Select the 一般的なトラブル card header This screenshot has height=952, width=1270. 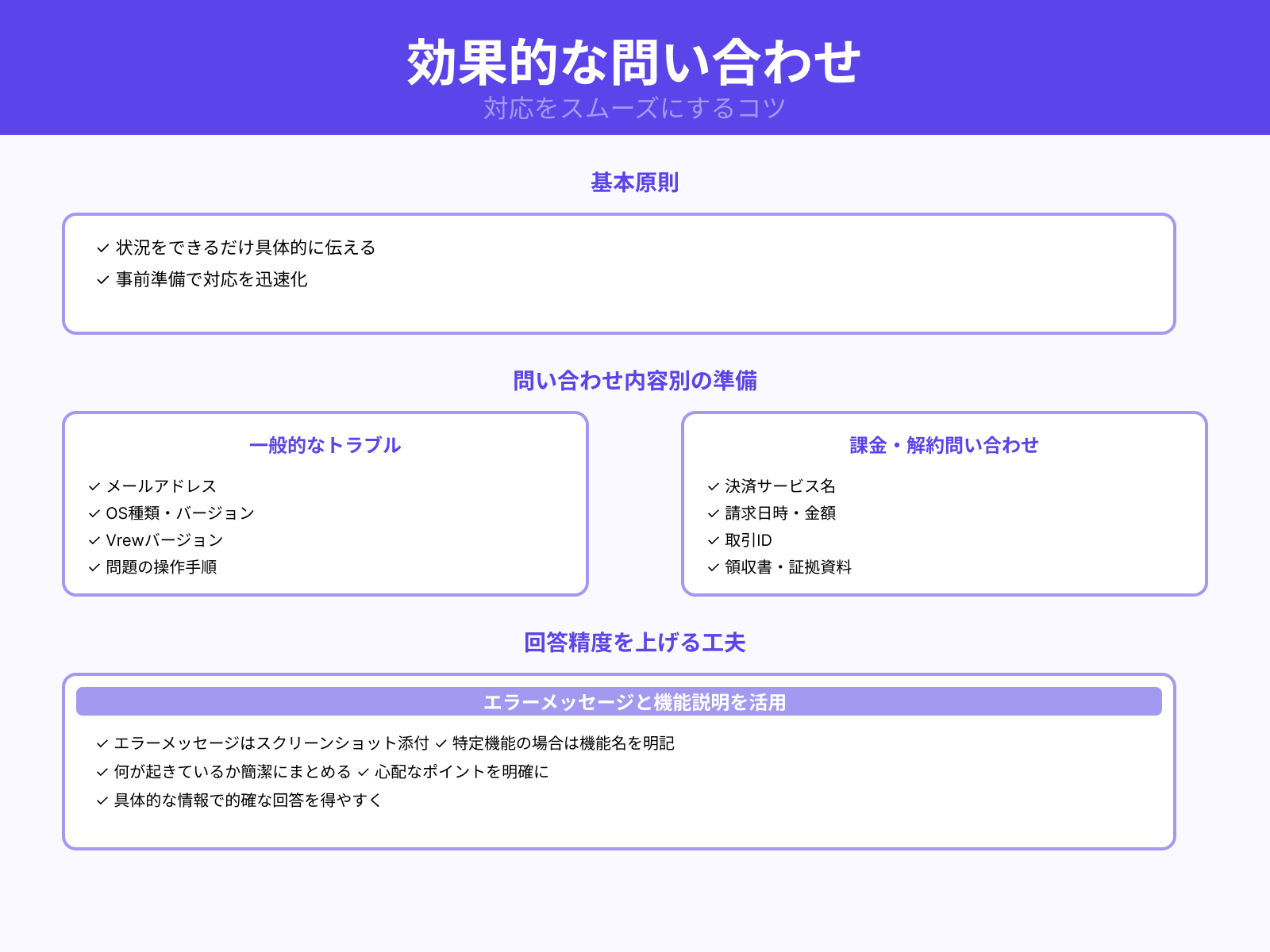pyautogui.click(x=325, y=445)
